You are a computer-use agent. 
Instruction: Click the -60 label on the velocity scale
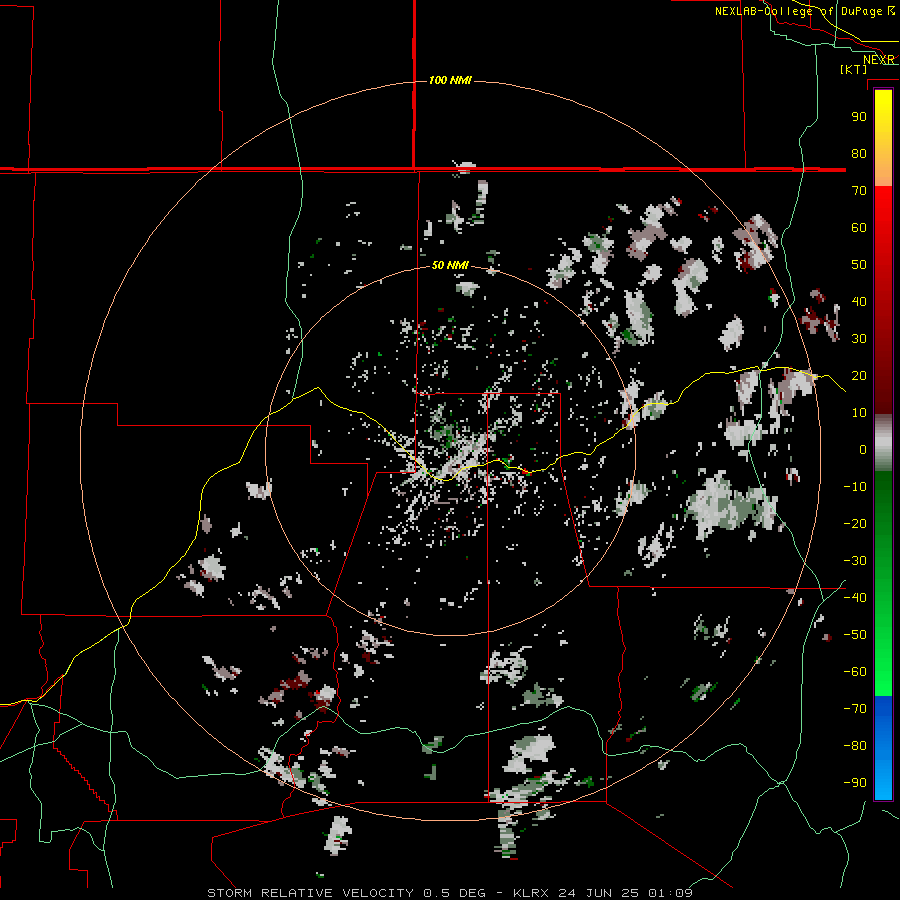pos(855,672)
